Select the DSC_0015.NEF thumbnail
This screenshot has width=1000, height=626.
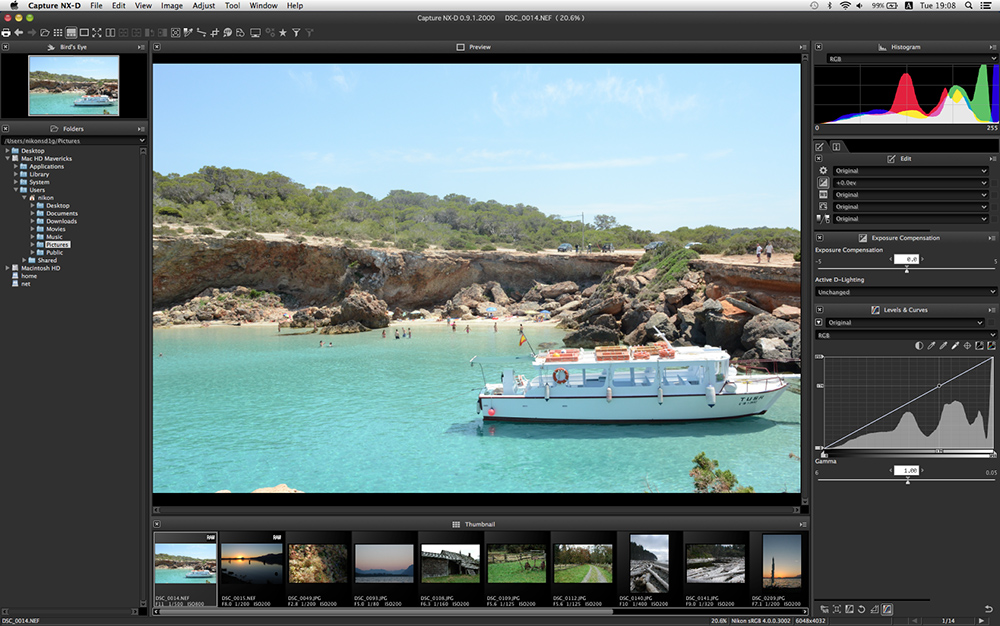(251, 563)
